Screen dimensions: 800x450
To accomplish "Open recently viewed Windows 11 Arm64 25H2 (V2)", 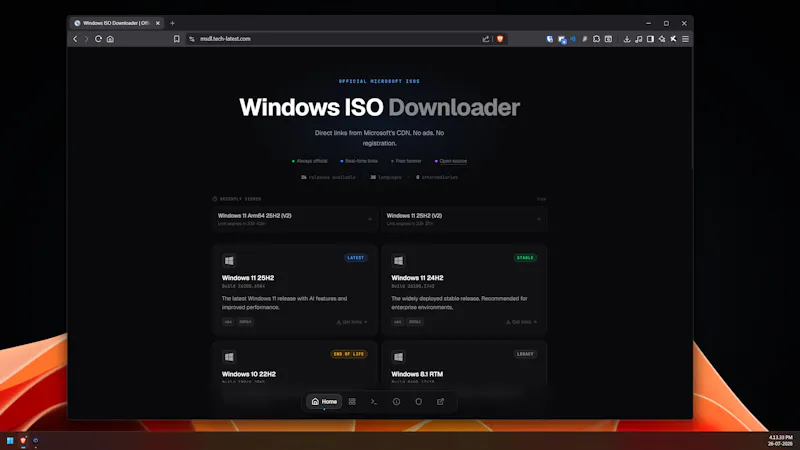I will point(295,219).
